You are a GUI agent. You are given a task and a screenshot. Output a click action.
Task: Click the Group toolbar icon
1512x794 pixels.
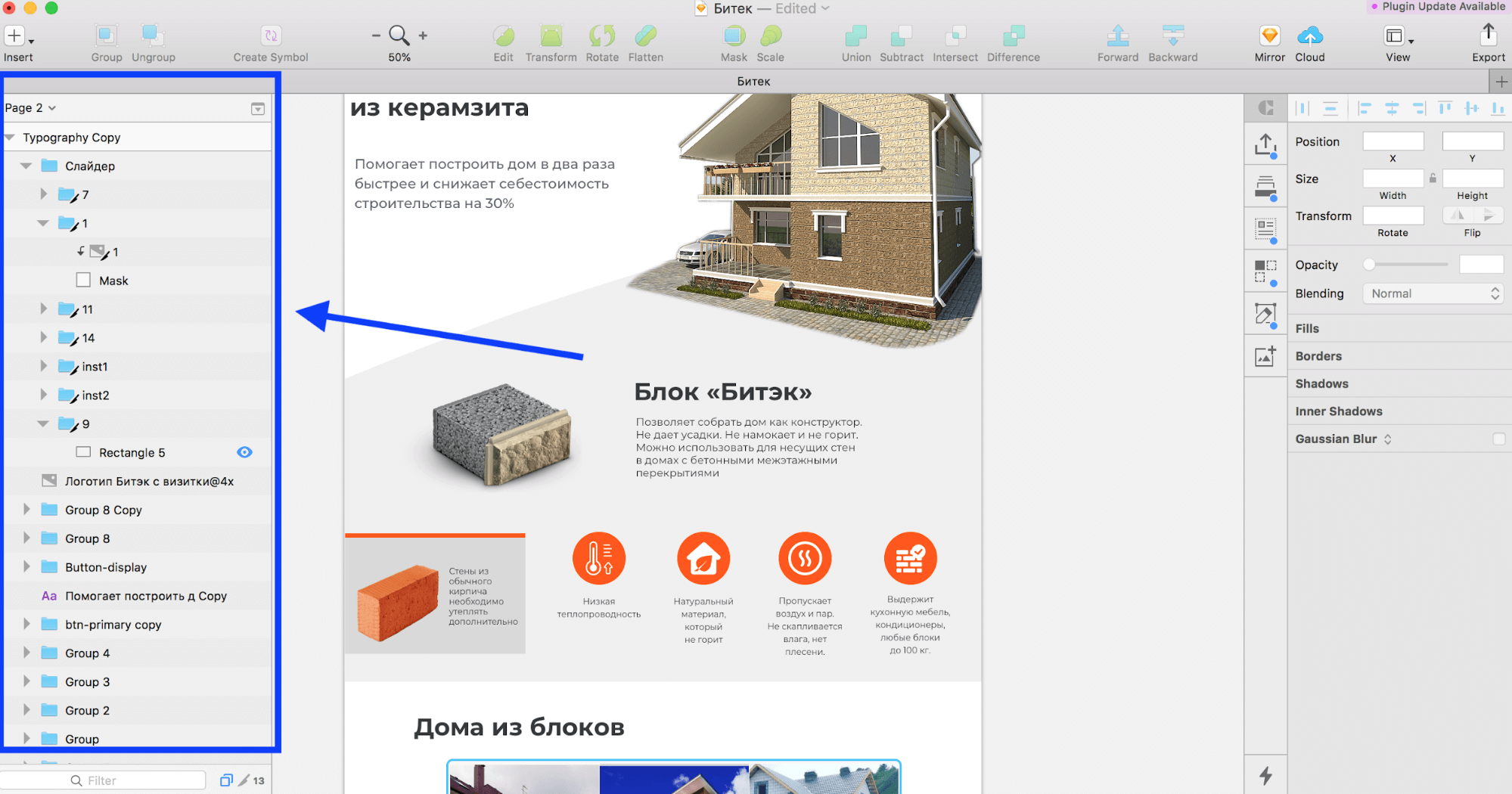click(106, 36)
